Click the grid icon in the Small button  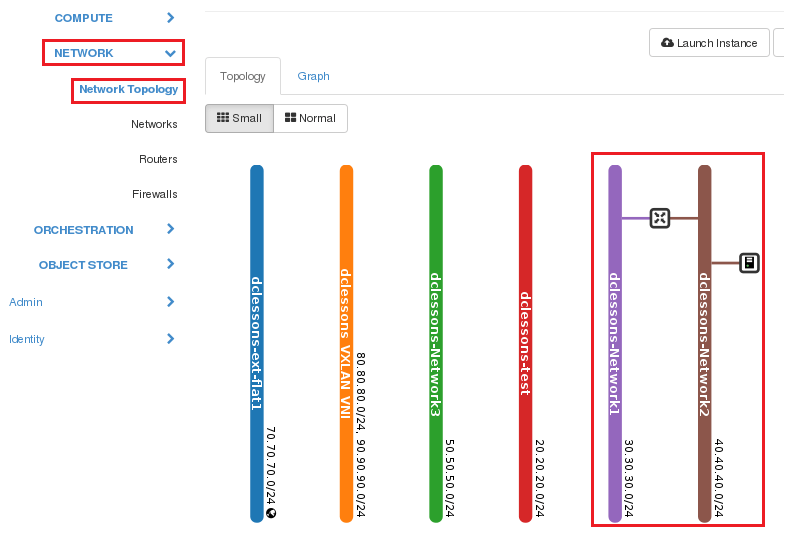click(x=223, y=118)
